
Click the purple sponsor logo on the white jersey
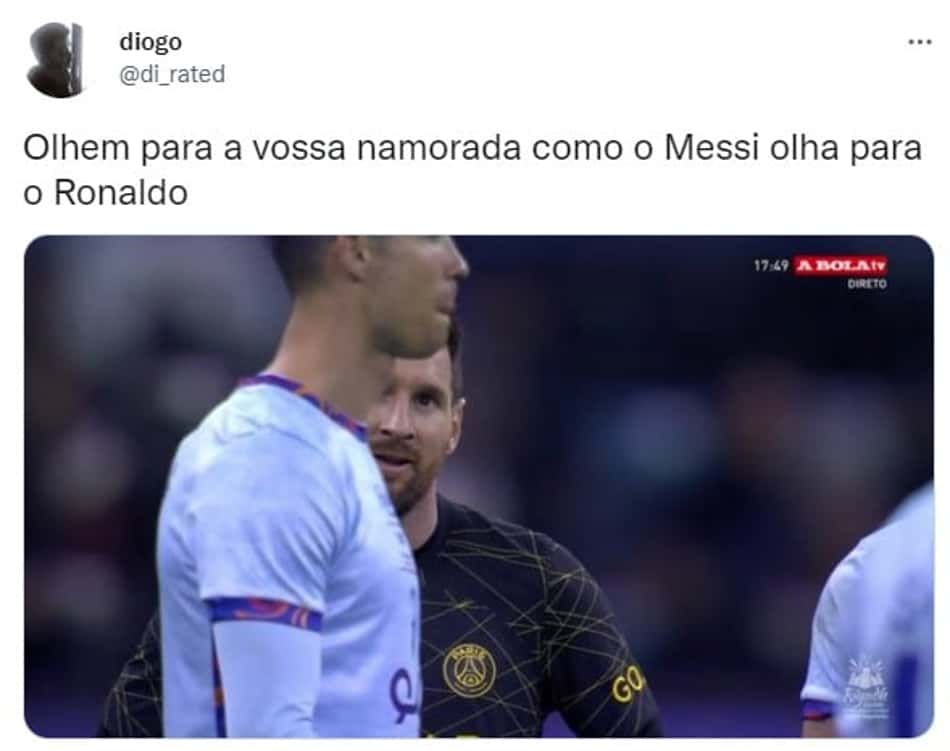click(404, 693)
